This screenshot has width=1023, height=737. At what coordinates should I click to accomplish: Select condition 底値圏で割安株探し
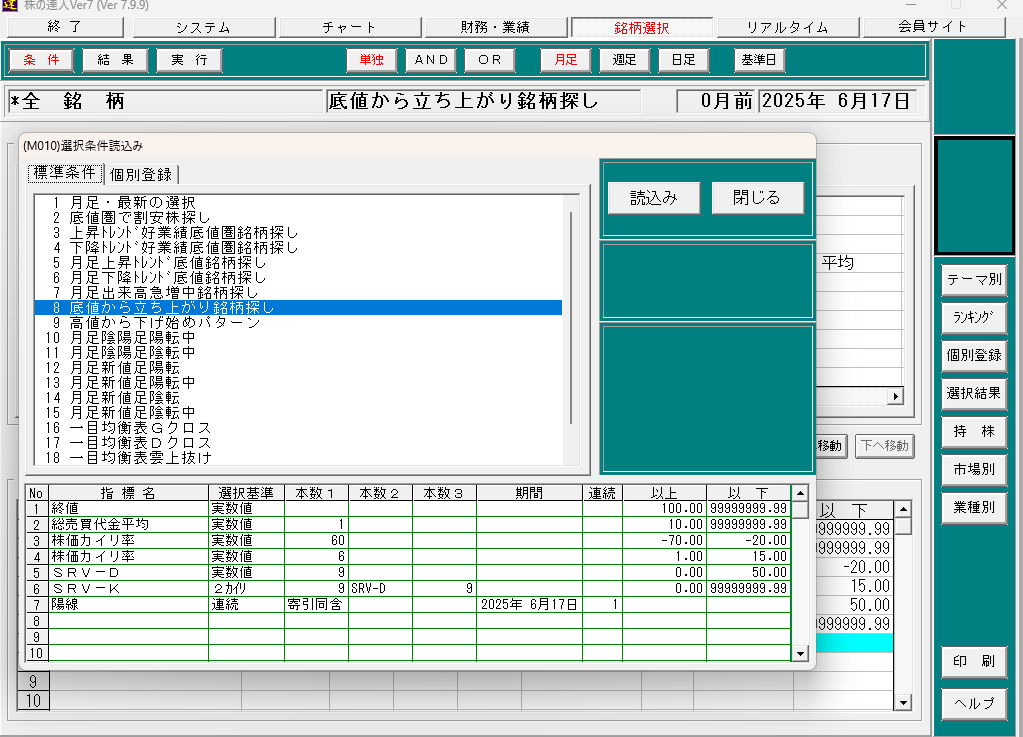[298, 218]
